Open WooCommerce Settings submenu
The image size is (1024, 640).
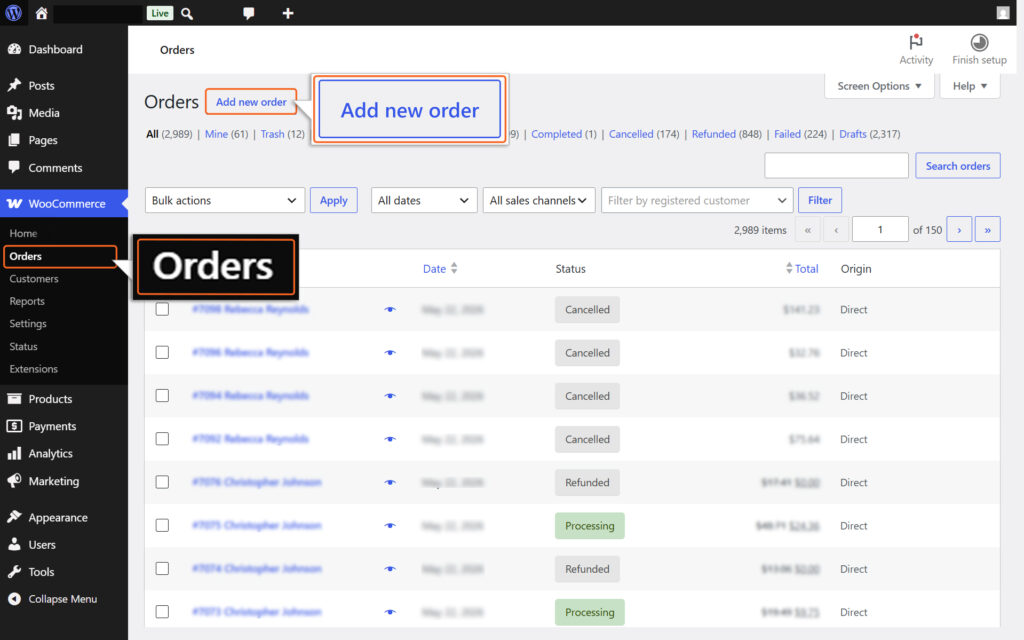[27, 324]
